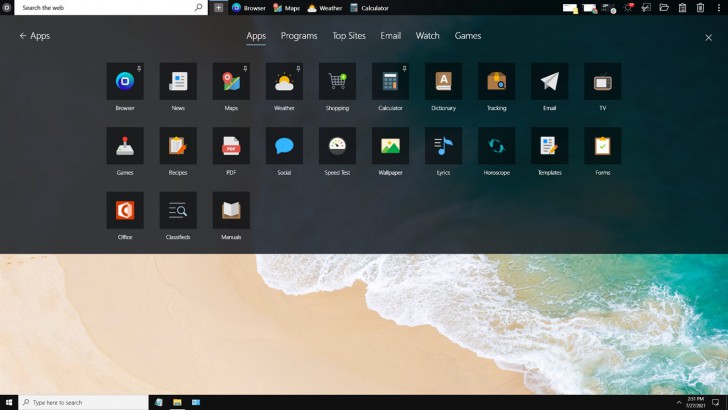Open the Dictionary app
The image size is (728, 410).
pos(443,81)
